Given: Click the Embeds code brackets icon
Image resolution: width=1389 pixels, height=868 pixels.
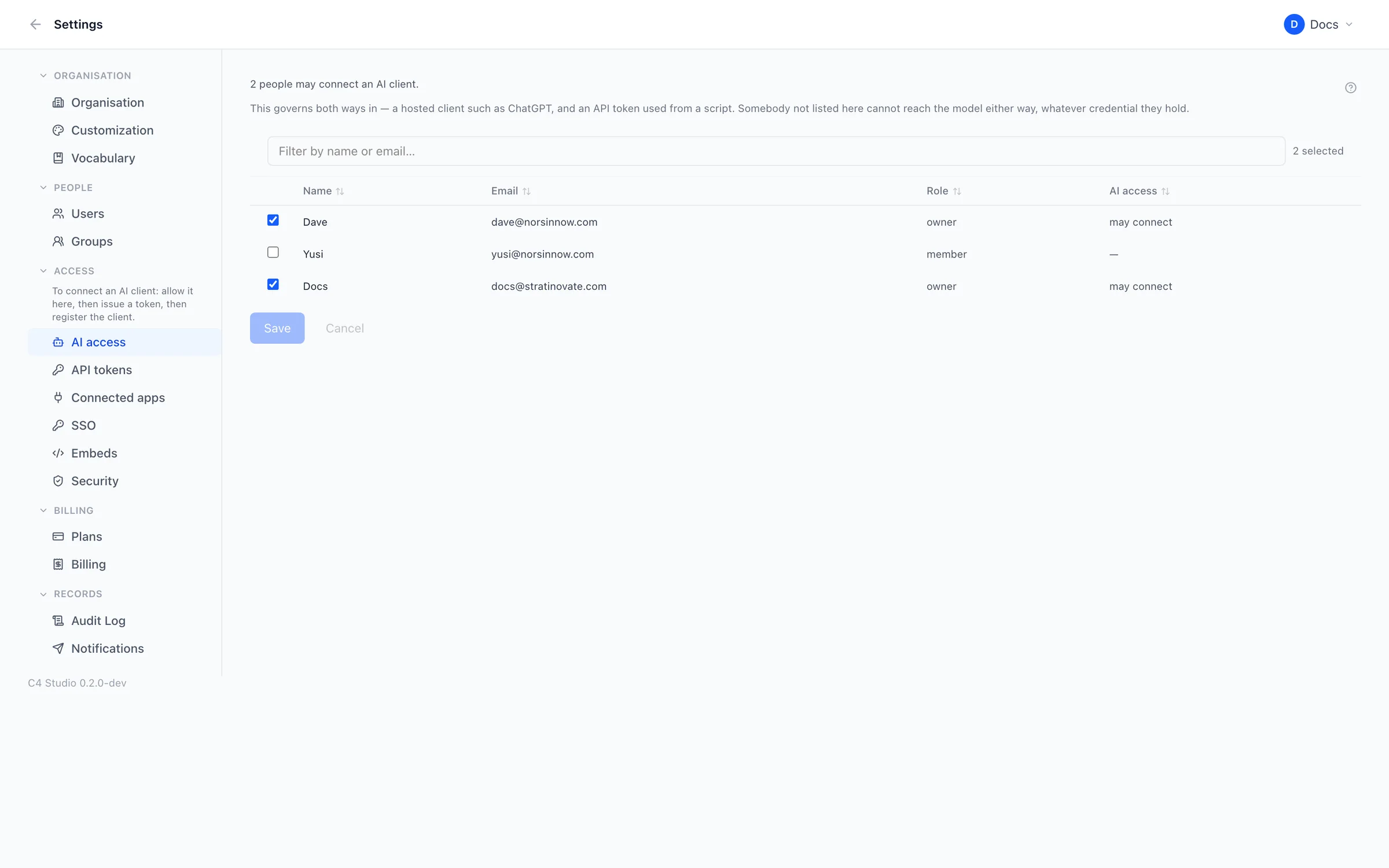Looking at the screenshot, I should (x=58, y=453).
